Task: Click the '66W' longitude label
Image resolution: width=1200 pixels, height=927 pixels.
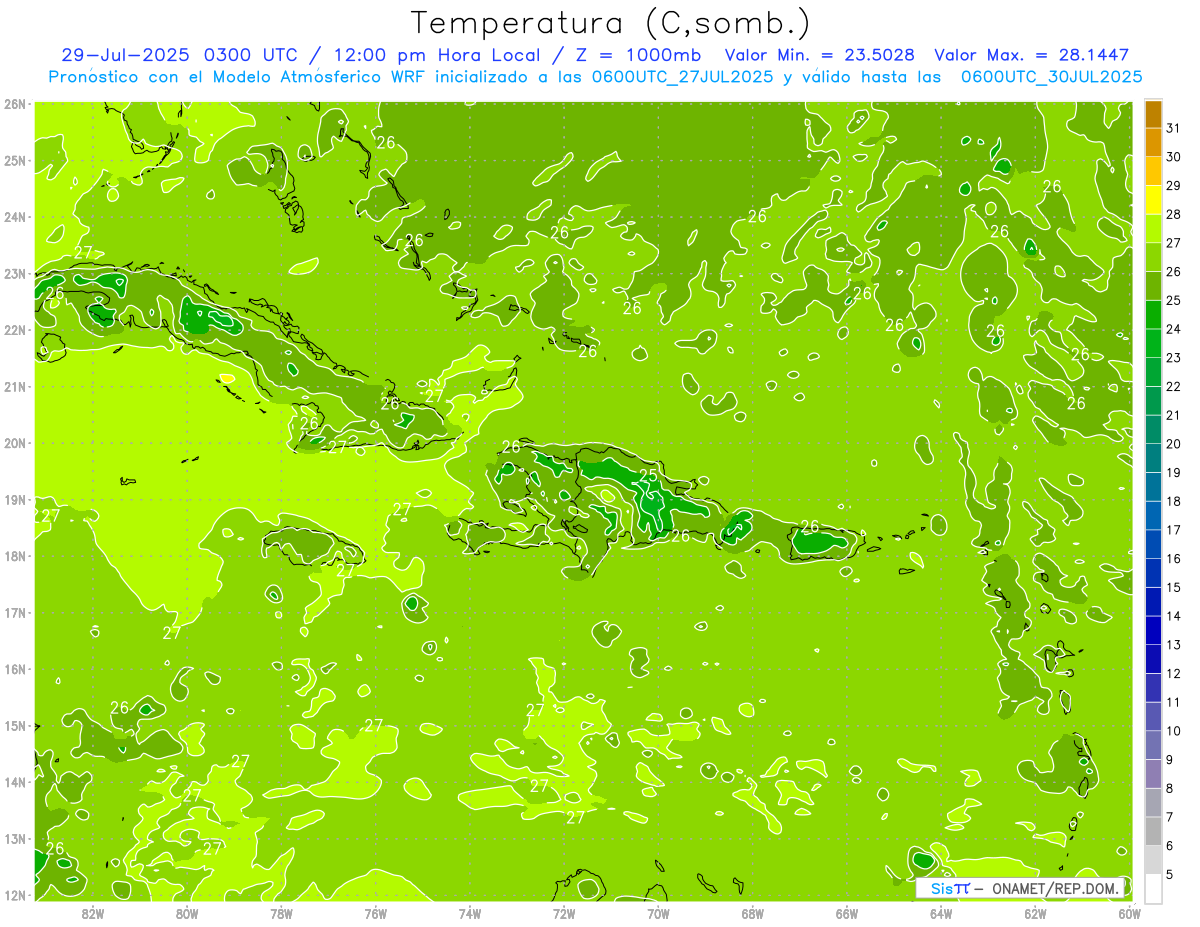Action: click(846, 913)
